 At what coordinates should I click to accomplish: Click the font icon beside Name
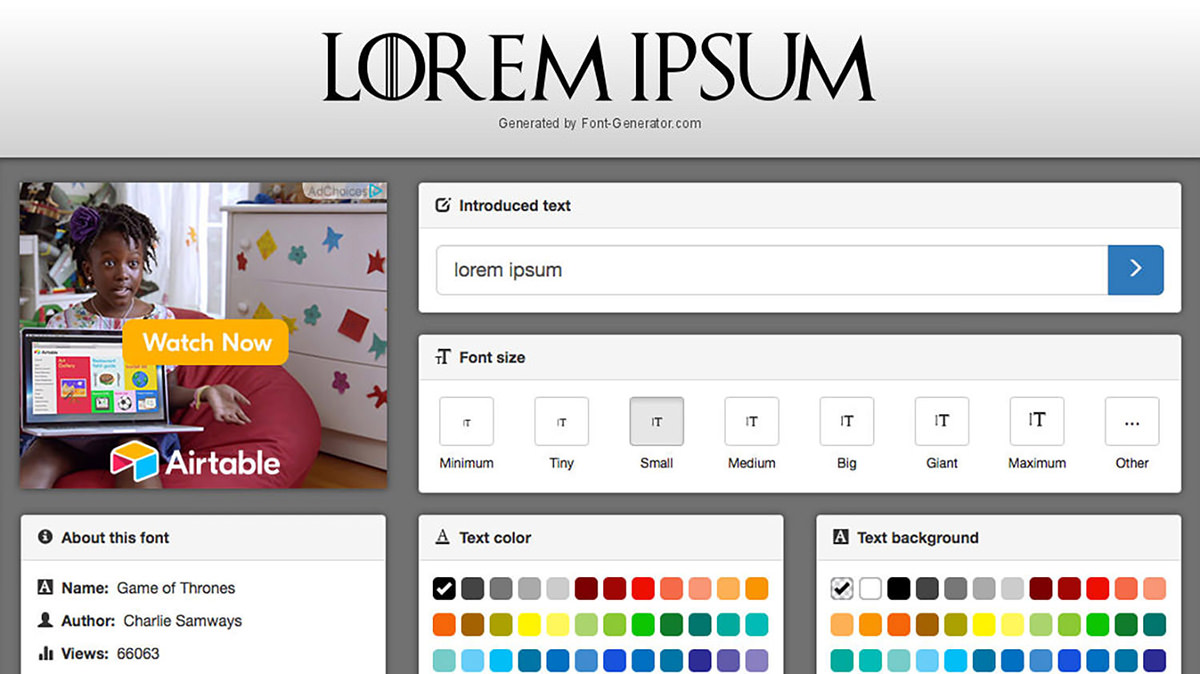(45, 588)
